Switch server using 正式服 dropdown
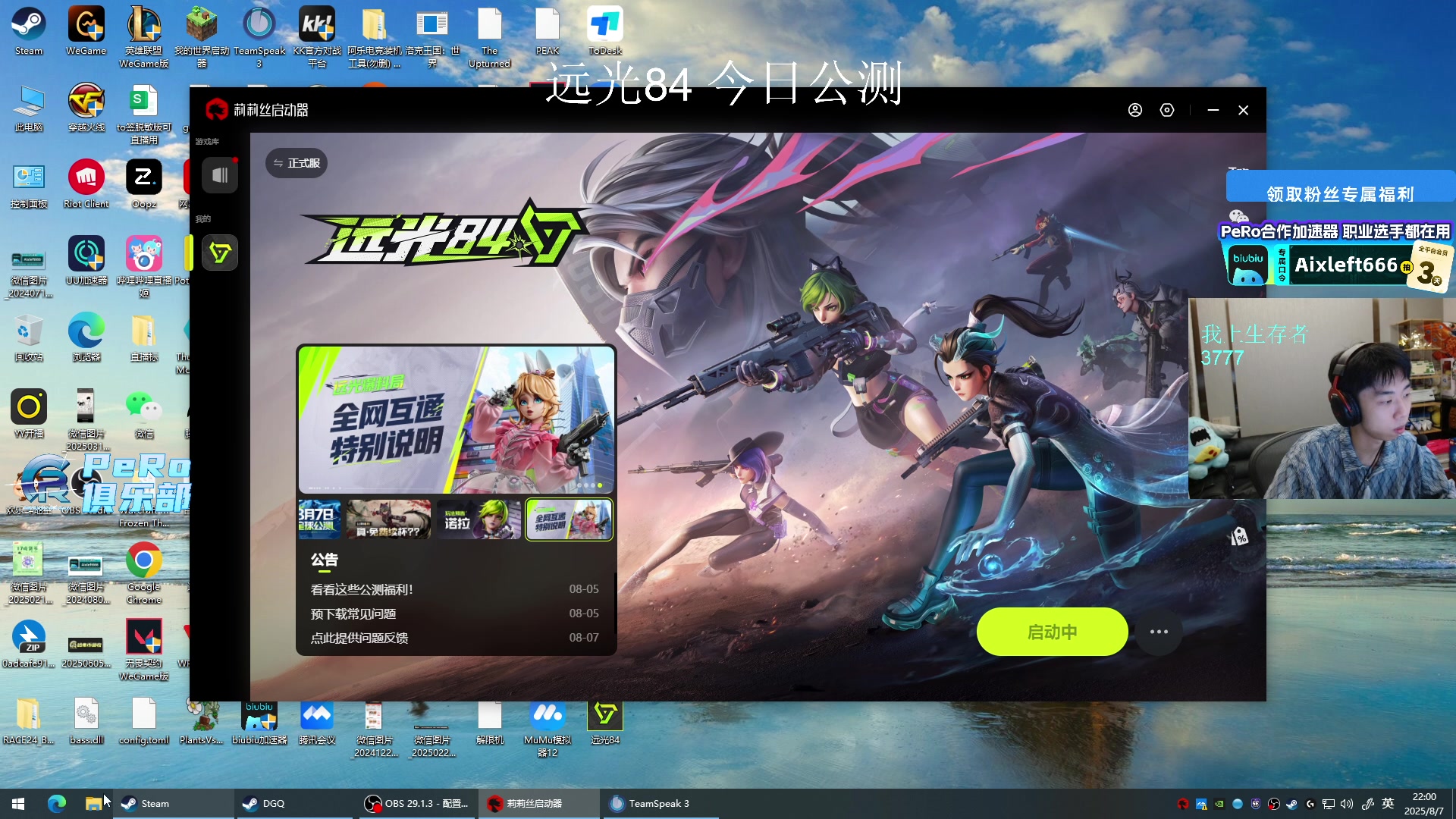 (x=297, y=163)
